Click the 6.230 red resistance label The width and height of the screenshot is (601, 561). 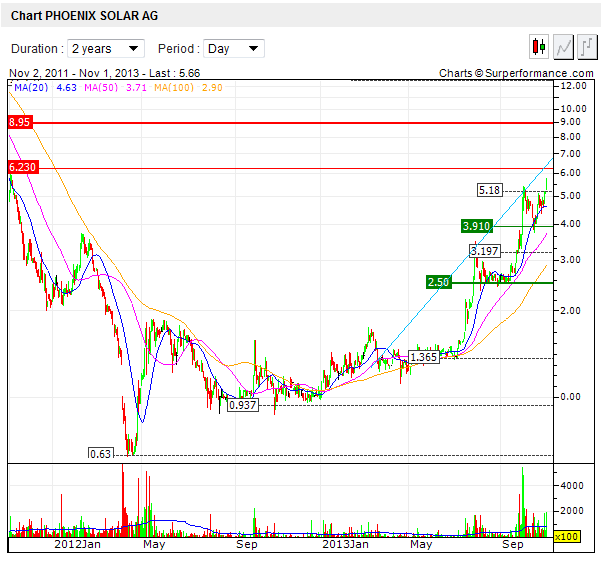point(23,167)
